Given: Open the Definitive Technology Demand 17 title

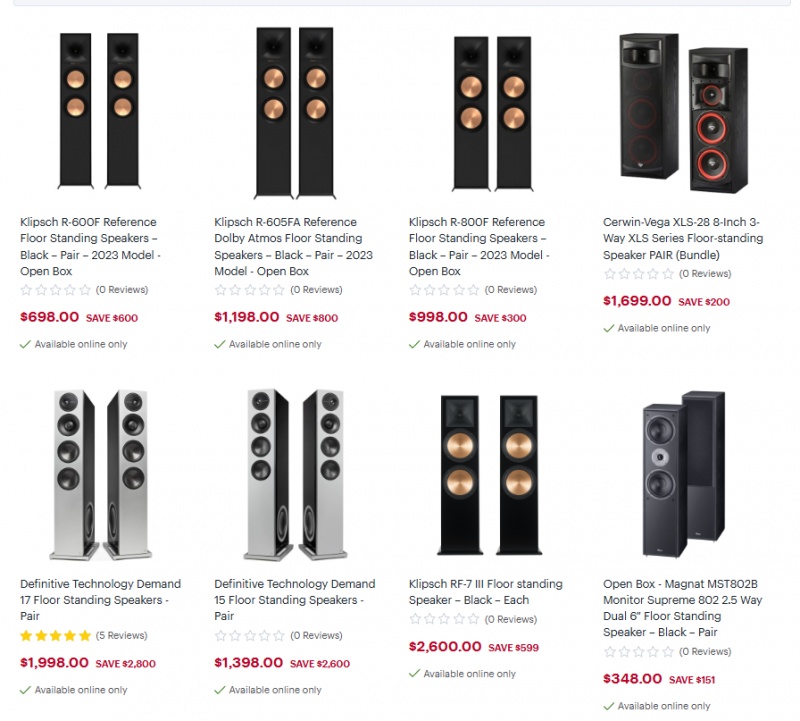Looking at the screenshot, I should coord(101,600).
